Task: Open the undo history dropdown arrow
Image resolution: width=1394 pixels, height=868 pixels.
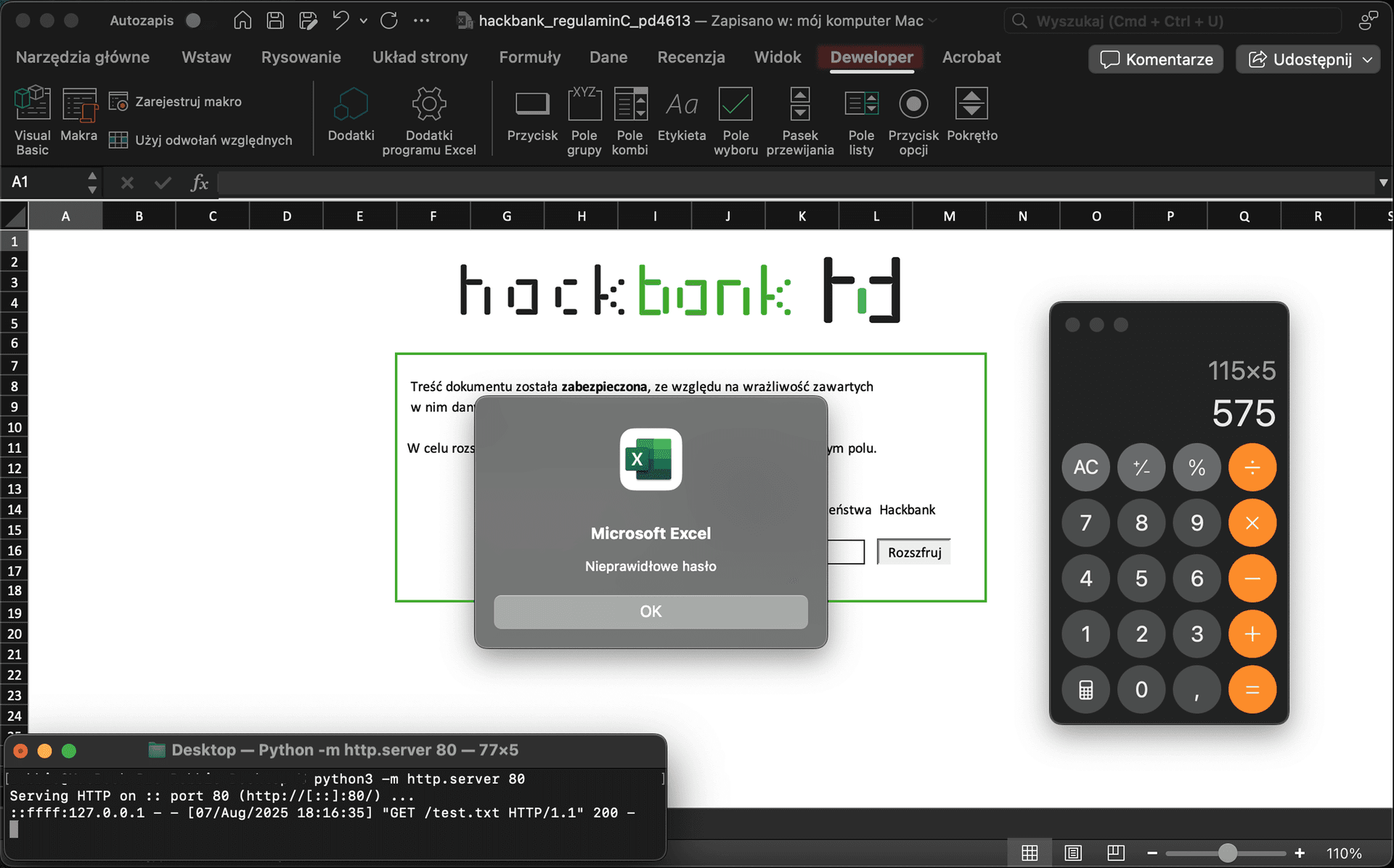Action: (x=364, y=20)
